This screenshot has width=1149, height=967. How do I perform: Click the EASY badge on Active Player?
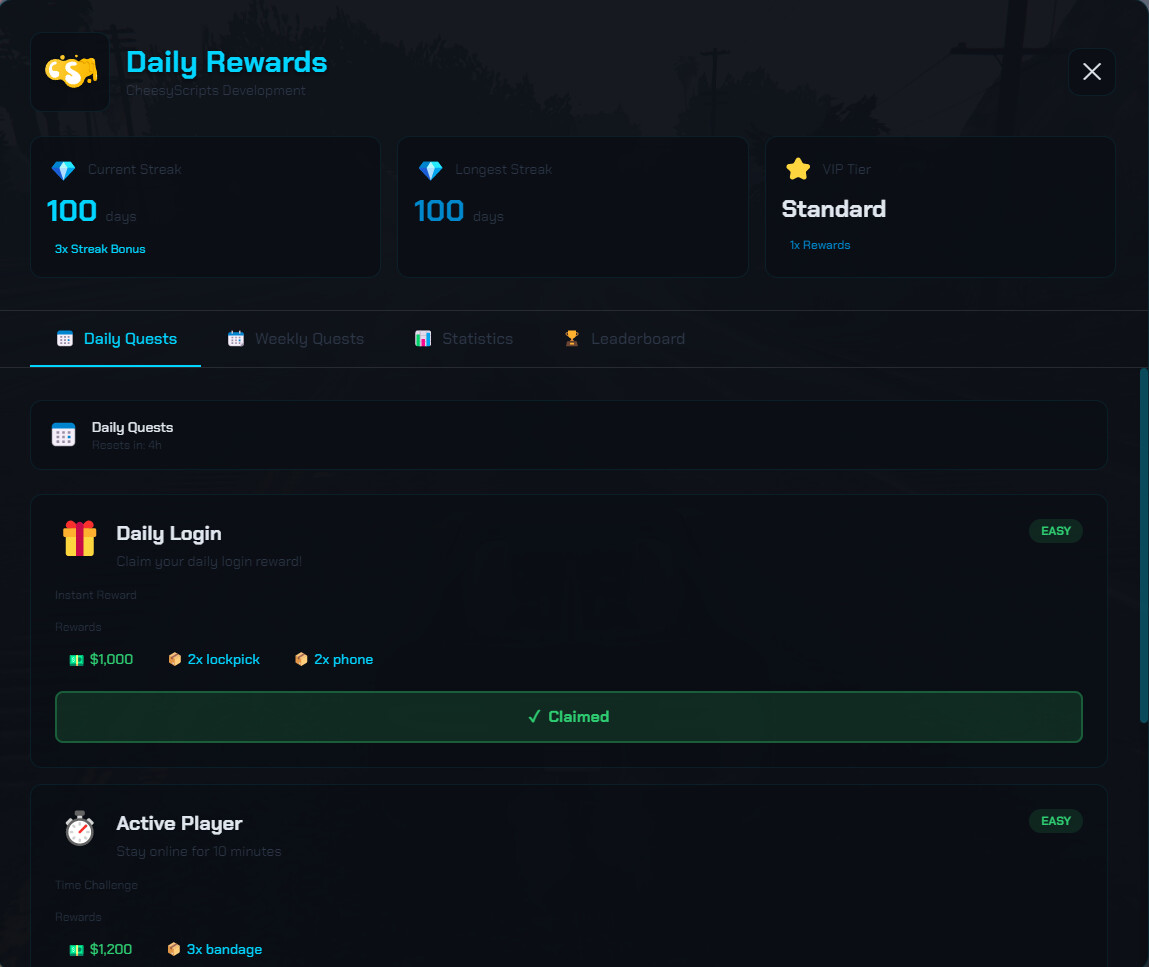(x=1056, y=821)
